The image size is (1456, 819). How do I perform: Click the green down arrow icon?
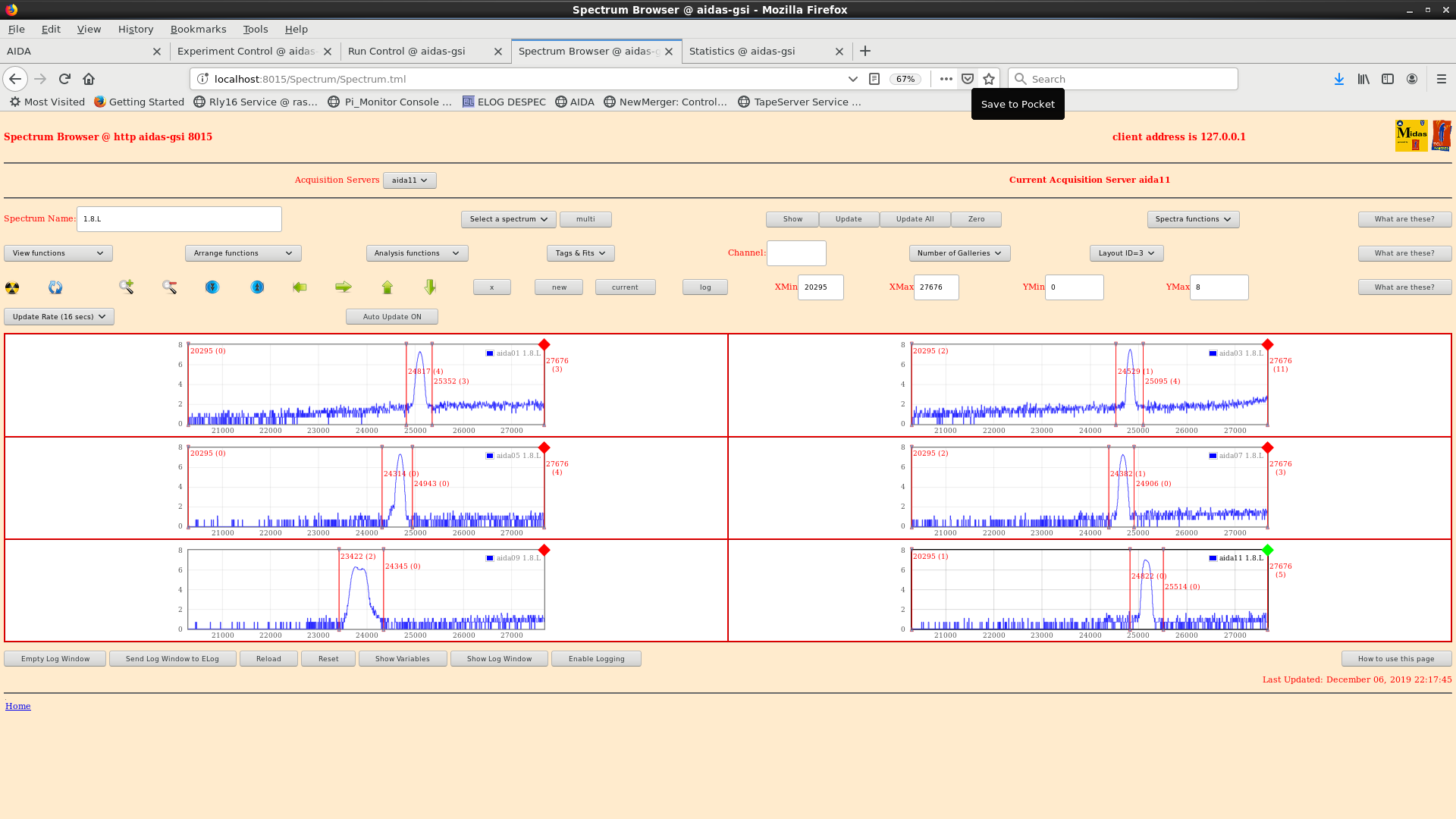[430, 287]
